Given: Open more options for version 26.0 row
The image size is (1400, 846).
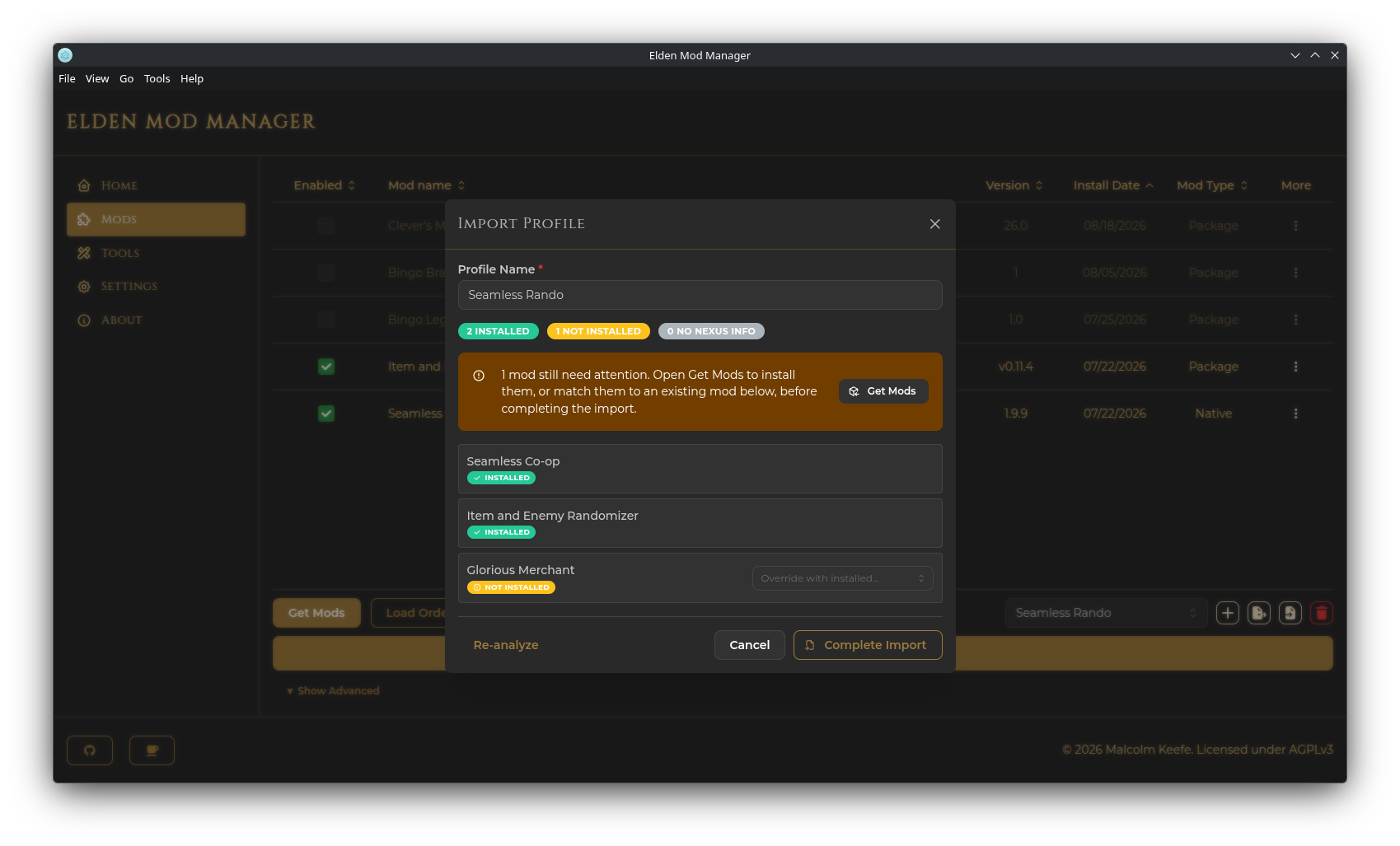Looking at the screenshot, I should pyautogui.click(x=1295, y=226).
